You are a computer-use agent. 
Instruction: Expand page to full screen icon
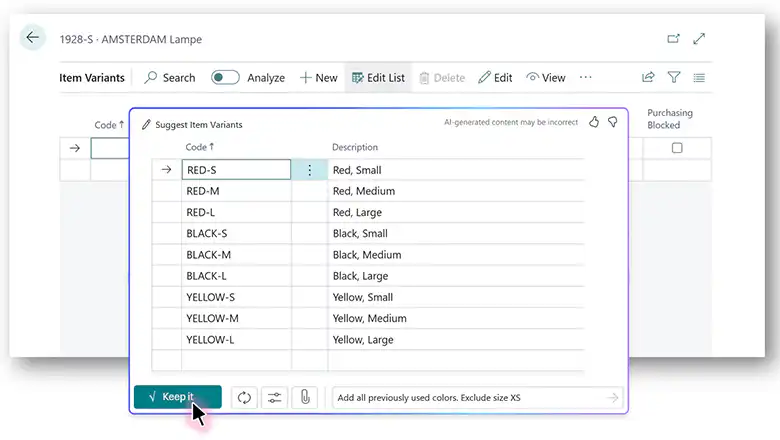699,39
